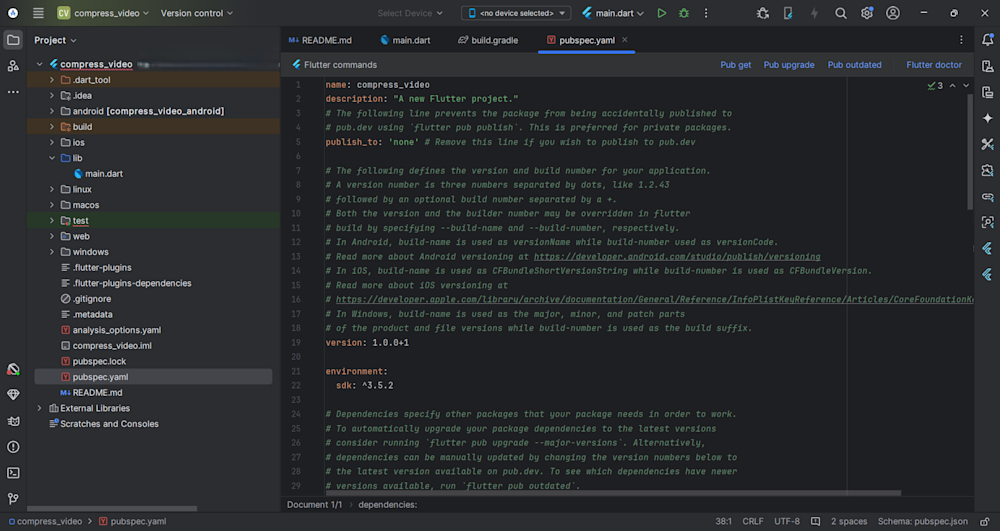Open the Problems tool window icon
1000x531 pixels.
[x=13, y=447]
